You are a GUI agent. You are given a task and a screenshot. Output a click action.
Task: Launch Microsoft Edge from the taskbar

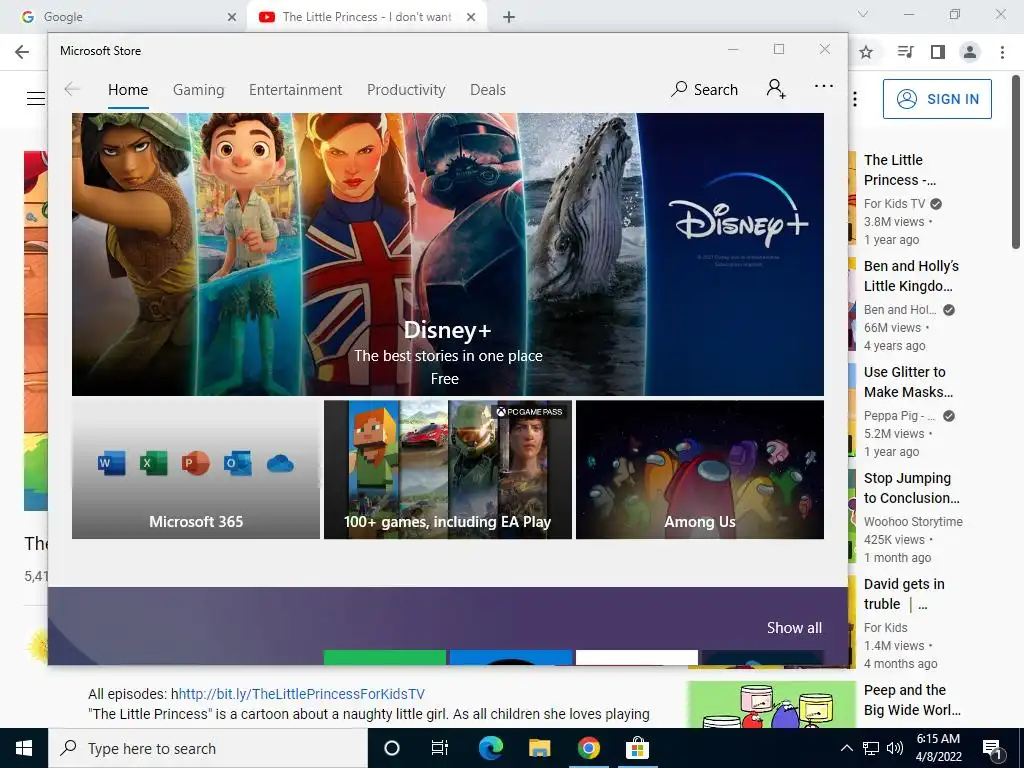click(x=490, y=748)
